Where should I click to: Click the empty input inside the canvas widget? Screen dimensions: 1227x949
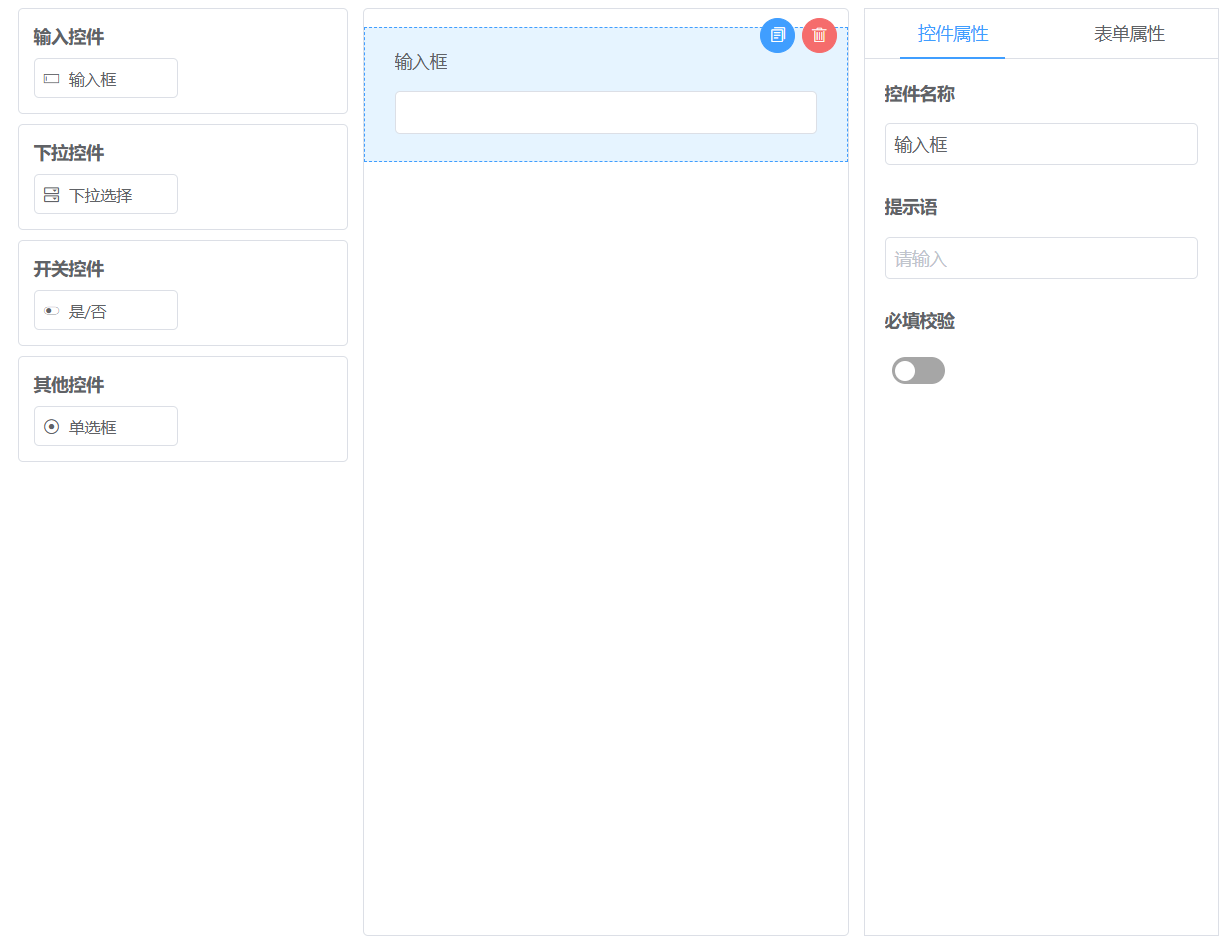(x=605, y=112)
